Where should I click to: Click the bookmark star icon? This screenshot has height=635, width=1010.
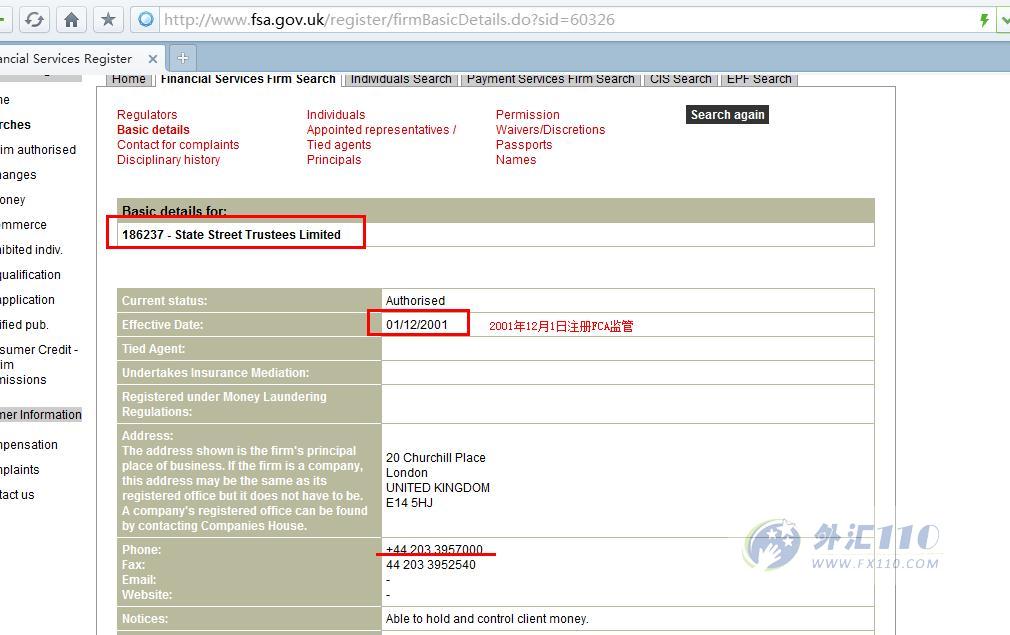coord(108,20)
